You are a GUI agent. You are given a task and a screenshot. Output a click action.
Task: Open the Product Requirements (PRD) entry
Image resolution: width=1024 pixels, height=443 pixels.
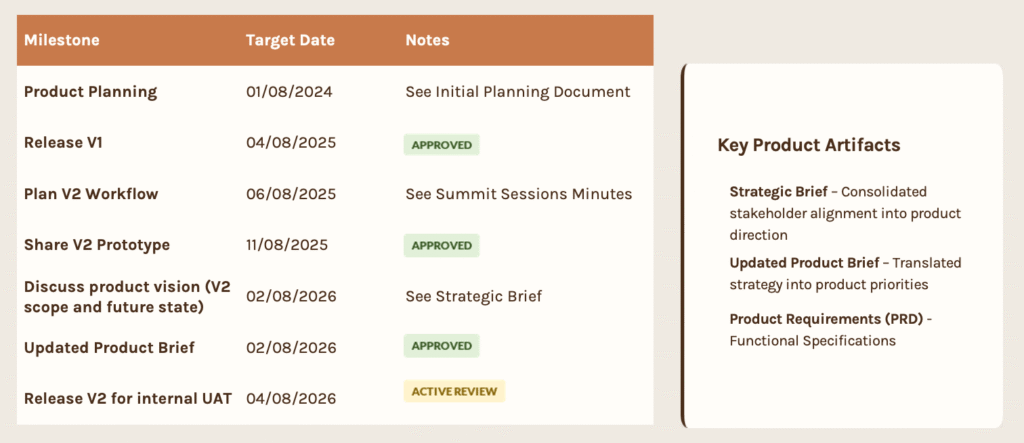tap(831, 330)
